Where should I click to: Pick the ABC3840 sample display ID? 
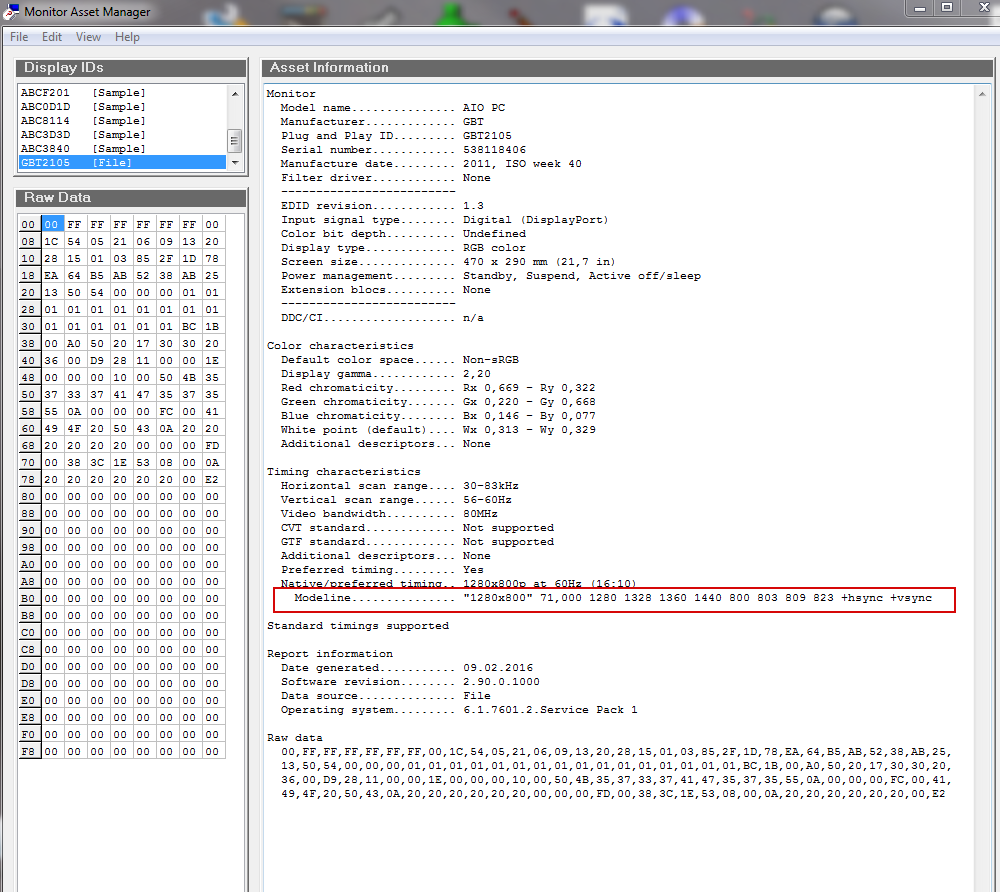pyautogui.click(x=82, y=149)
